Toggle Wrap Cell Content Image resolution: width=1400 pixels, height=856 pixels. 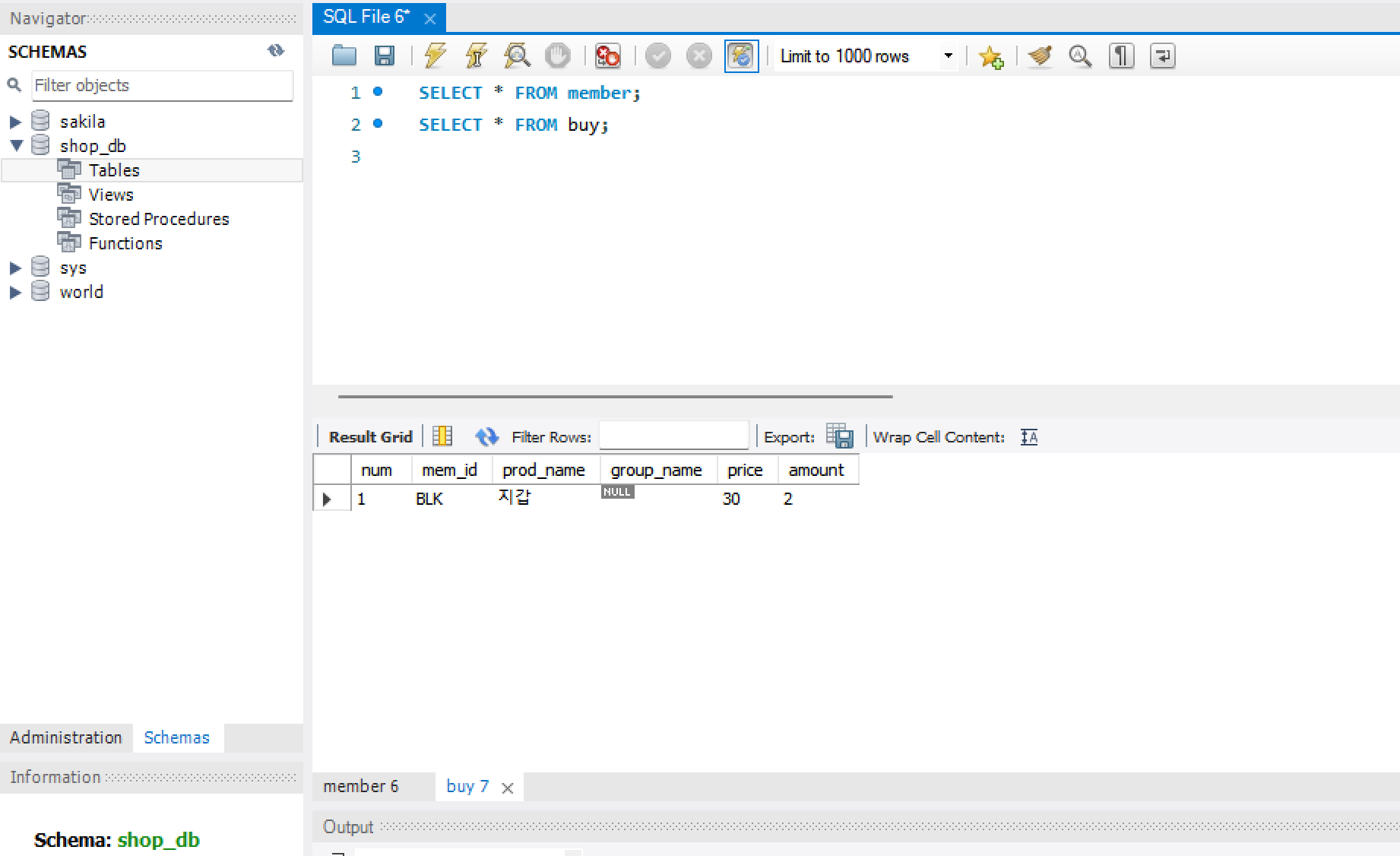point(1028,437)
